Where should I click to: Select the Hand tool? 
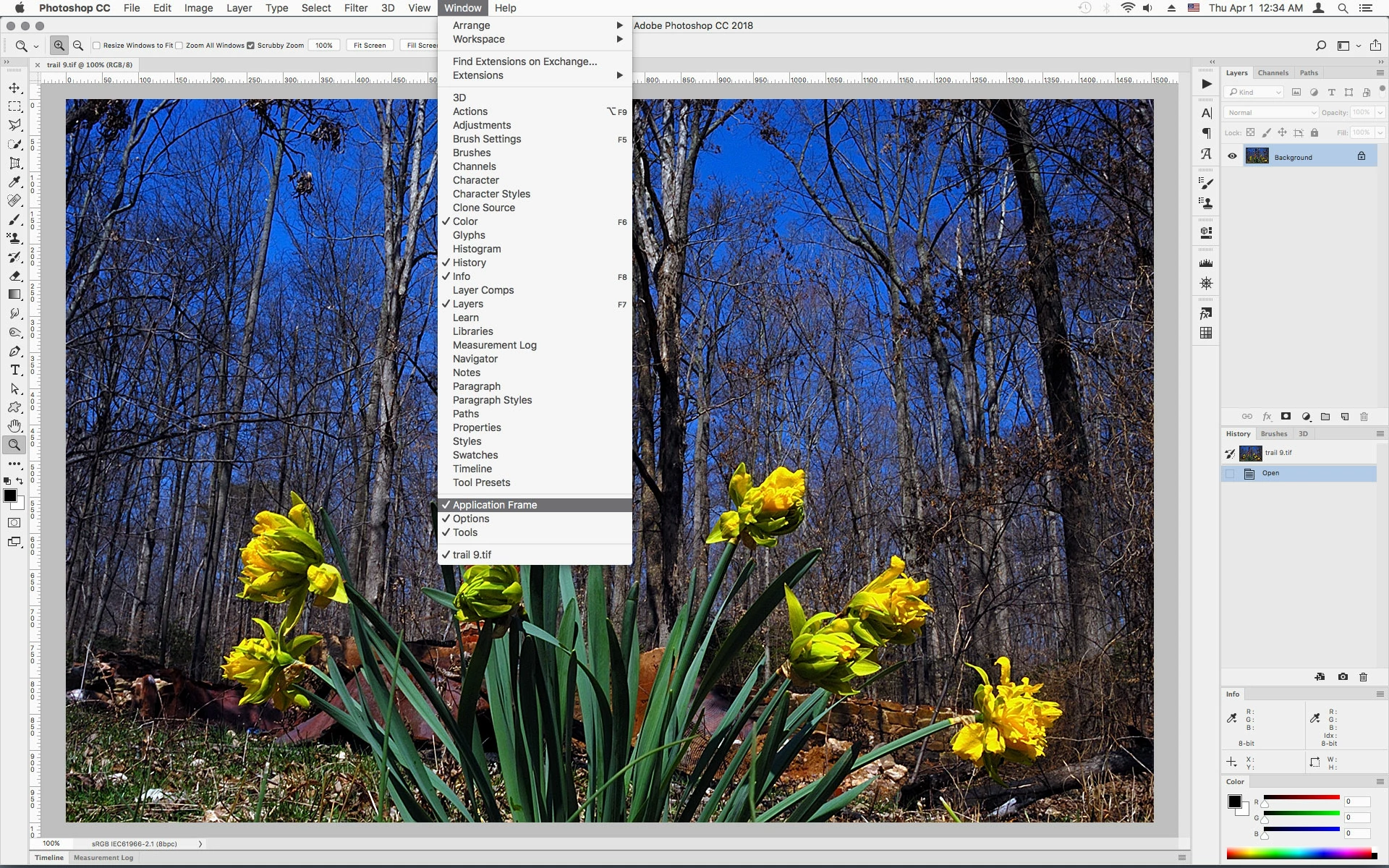click(14, 426)
